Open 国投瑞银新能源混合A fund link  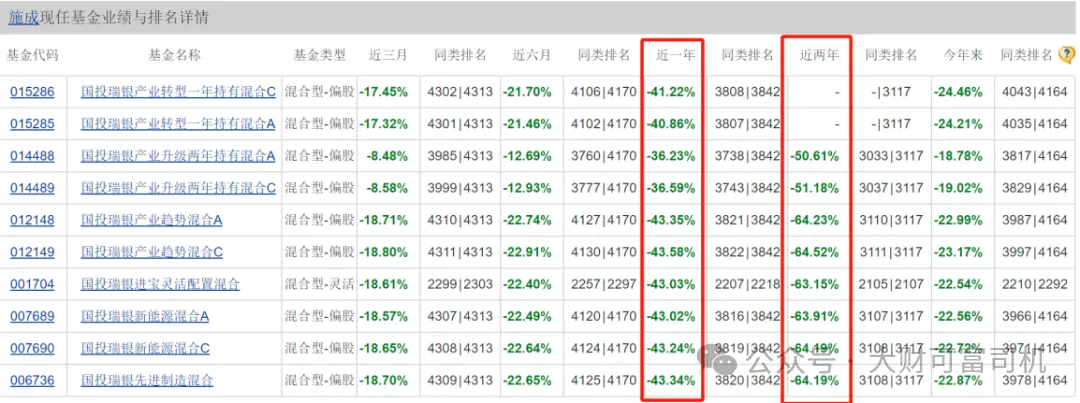coord(145,316)
